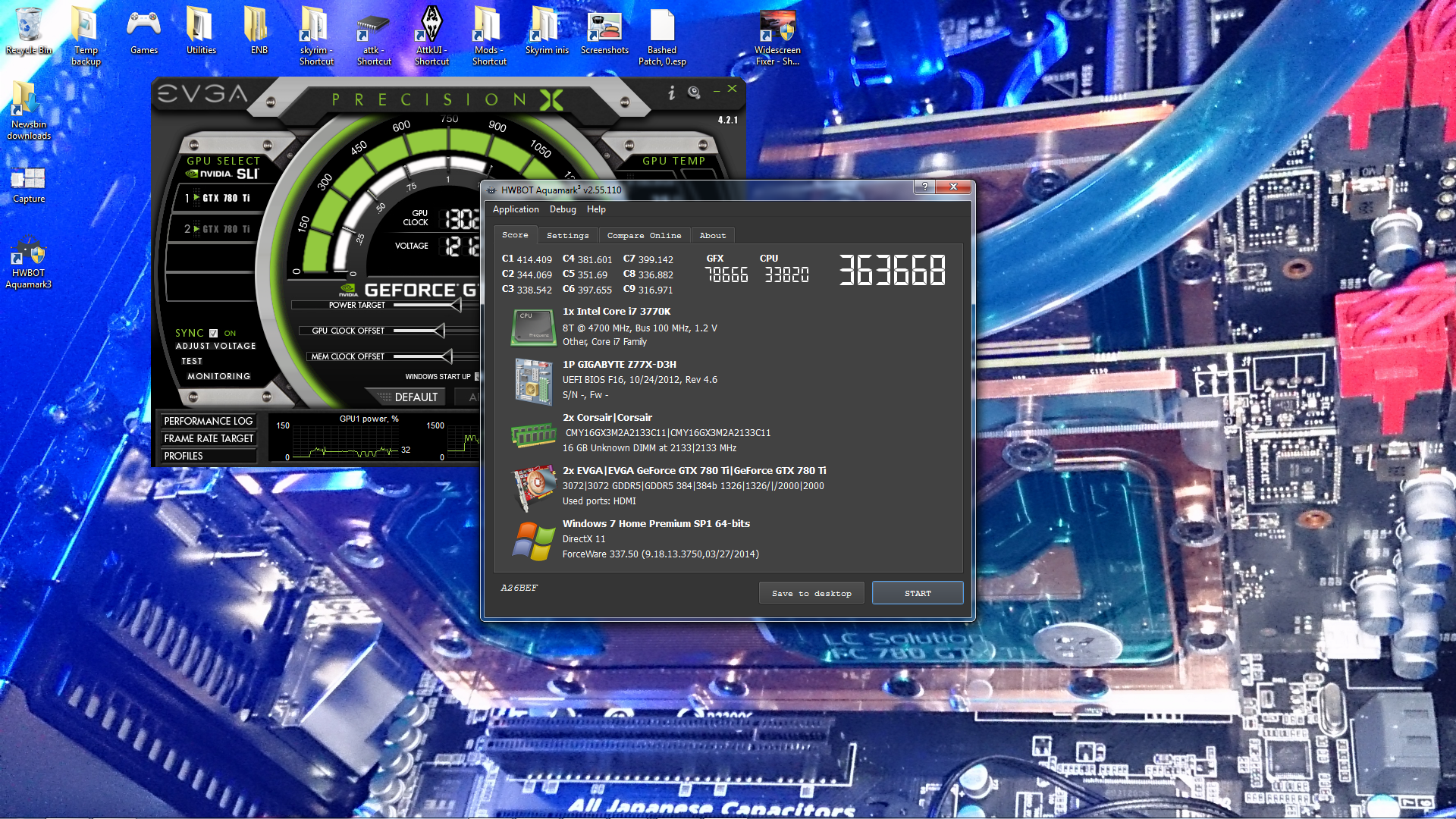The width and height of the screenshot is (1456, 819).
Task: Click the motherboard icon in Aquamark results
Action: point(533,381)
